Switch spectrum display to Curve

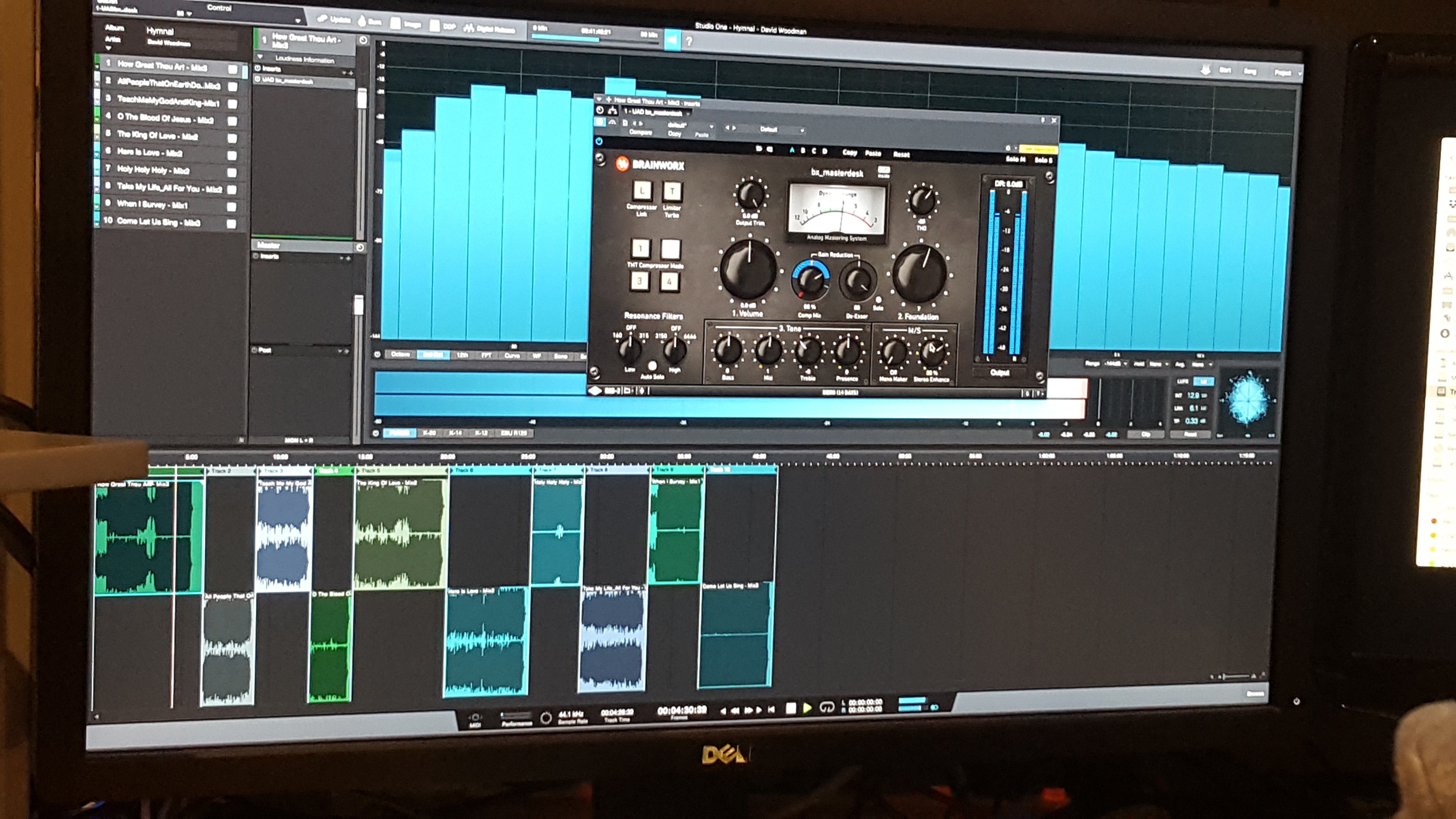pyautogui.click(x=511, y=356)
